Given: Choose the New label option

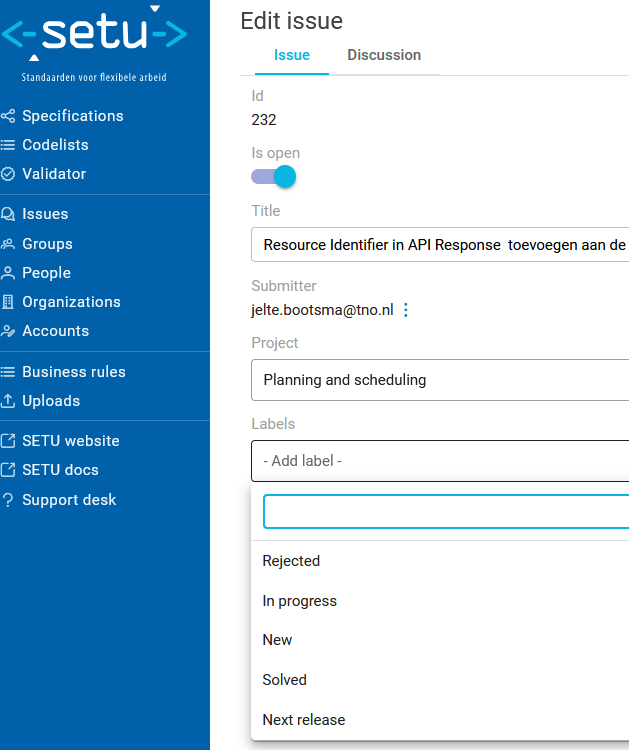Looking at the screenshot, I should pyautogui.click(x=440, y=640).
